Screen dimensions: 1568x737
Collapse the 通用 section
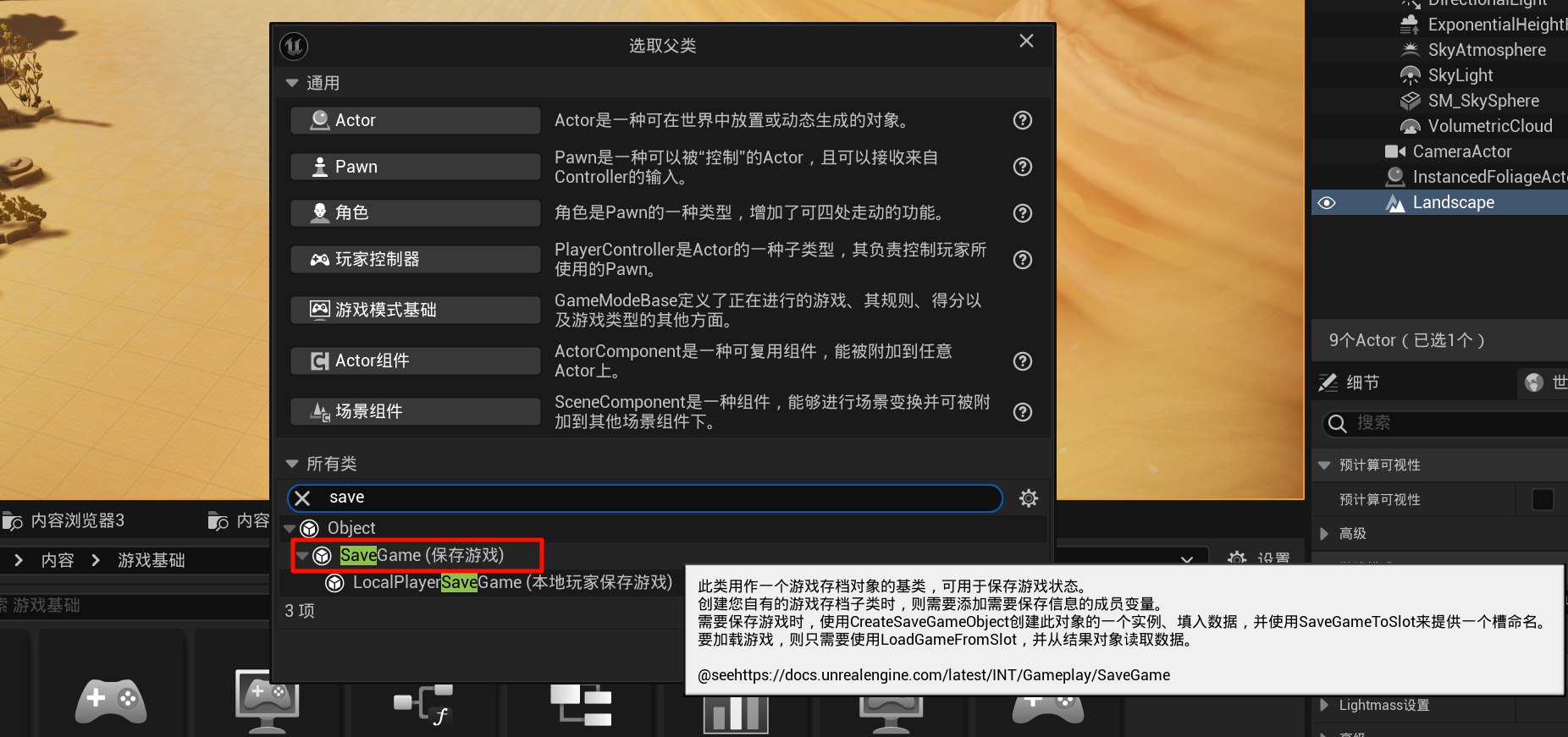292,83
